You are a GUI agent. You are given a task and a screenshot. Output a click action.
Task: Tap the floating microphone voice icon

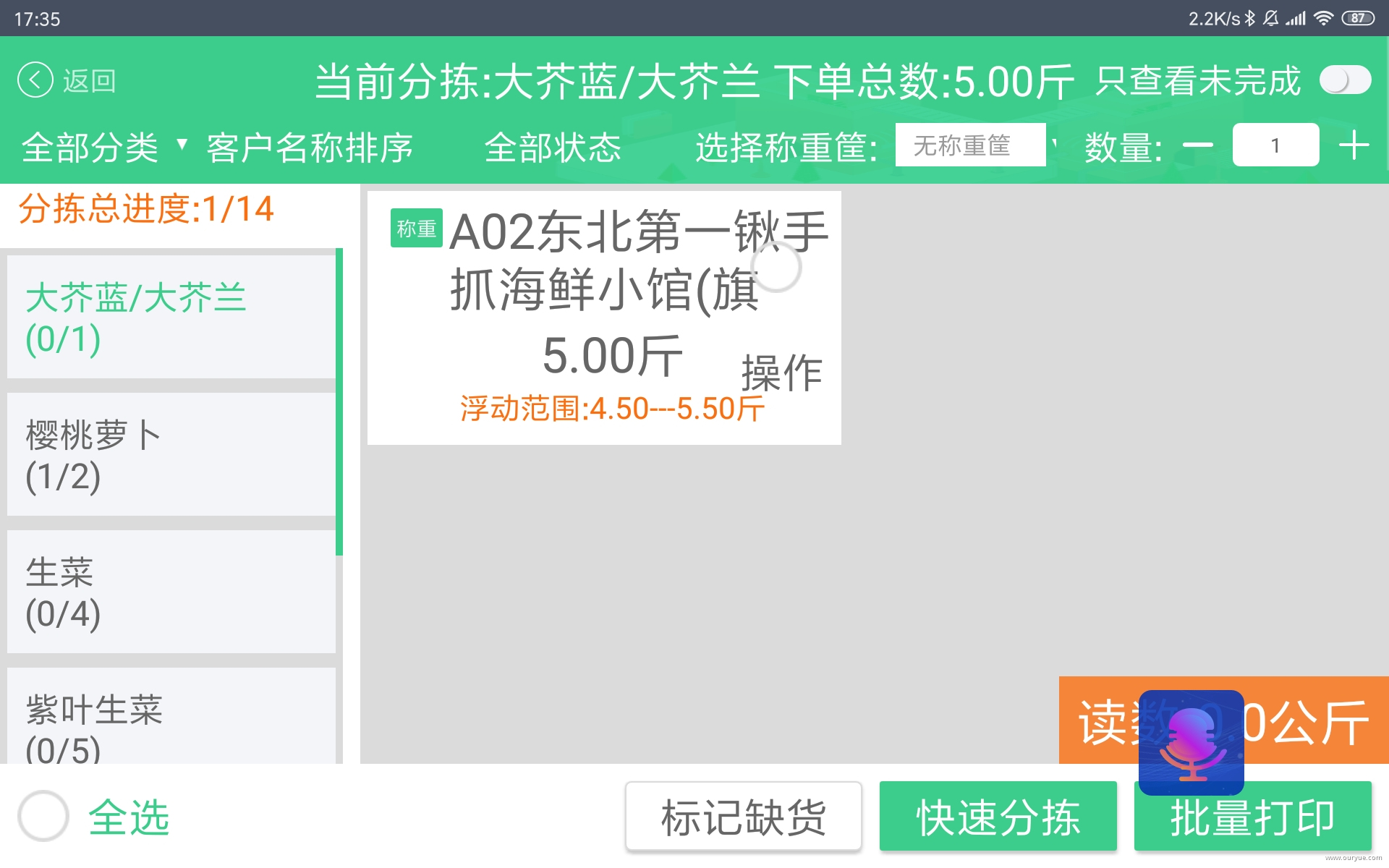click(x=1191, y=743)
